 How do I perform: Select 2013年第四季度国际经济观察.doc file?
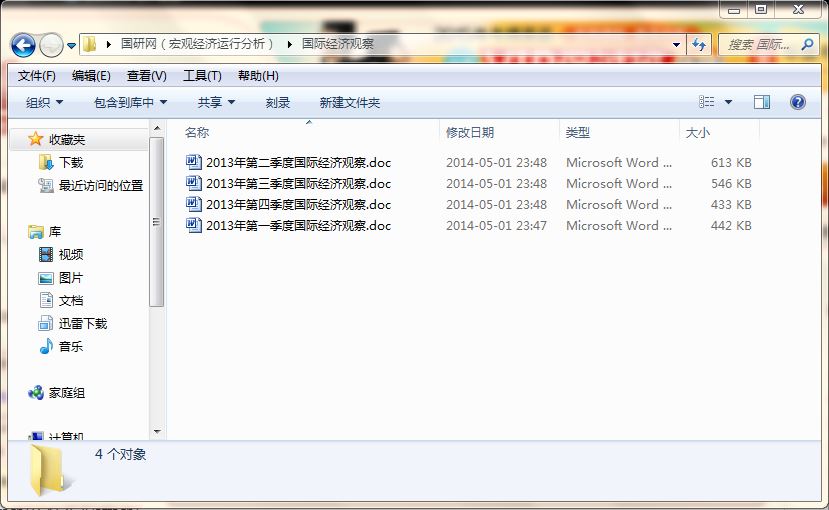pyautogui.click(x=298, y=205)
